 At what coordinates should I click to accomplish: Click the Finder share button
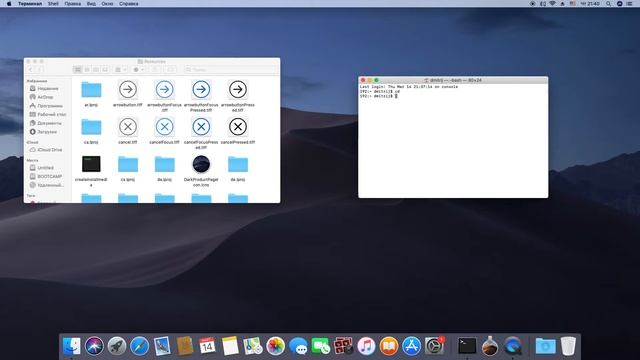click(x=155, y=70)
